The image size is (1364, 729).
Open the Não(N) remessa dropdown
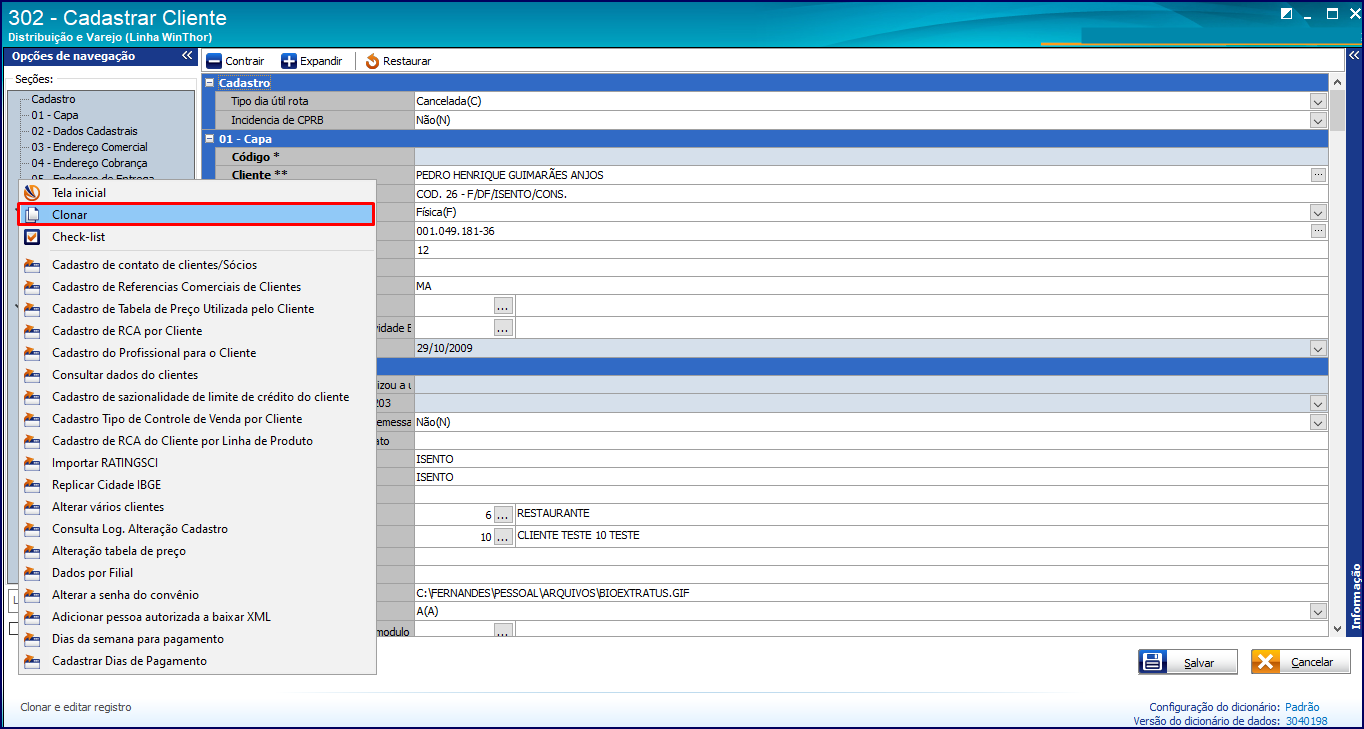coord(1318,422)
